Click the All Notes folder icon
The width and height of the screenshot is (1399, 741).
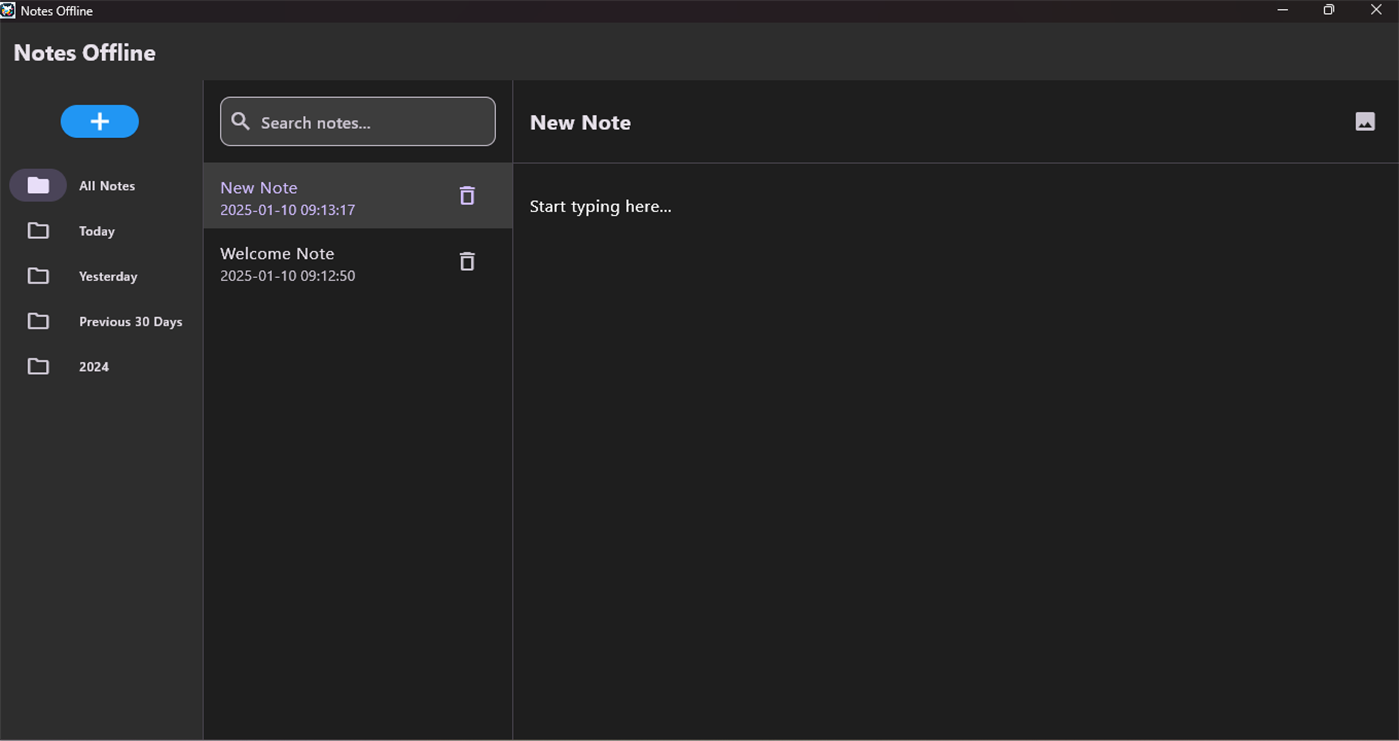(38, 185)
